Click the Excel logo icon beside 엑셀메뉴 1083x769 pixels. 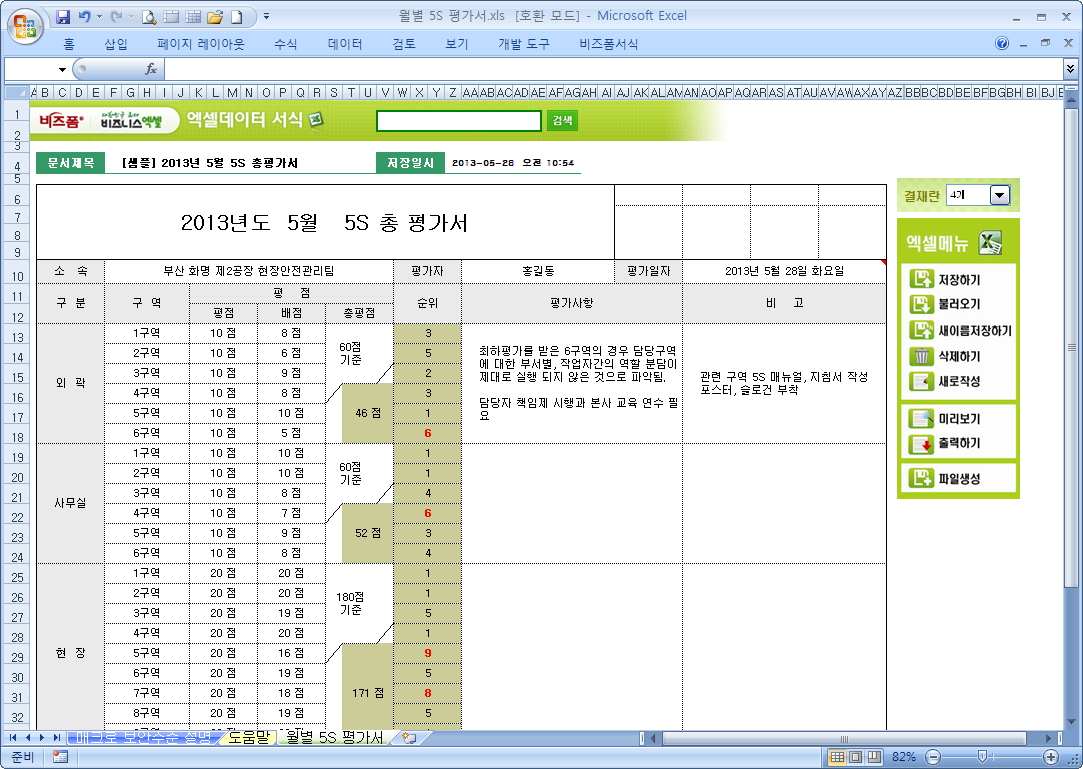pos(990,243)
